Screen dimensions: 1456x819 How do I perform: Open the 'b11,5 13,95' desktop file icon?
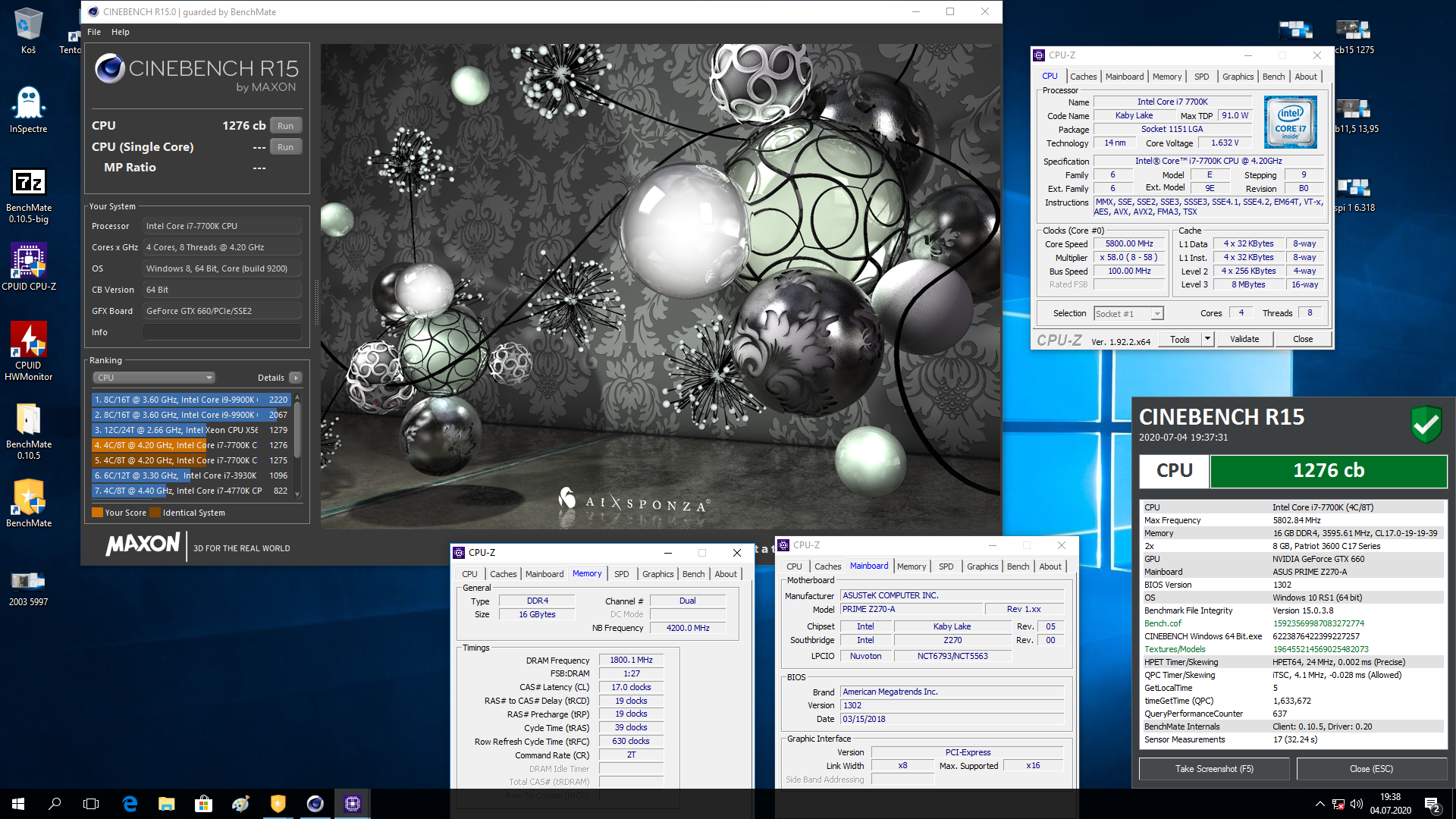tap(1354, 116)
